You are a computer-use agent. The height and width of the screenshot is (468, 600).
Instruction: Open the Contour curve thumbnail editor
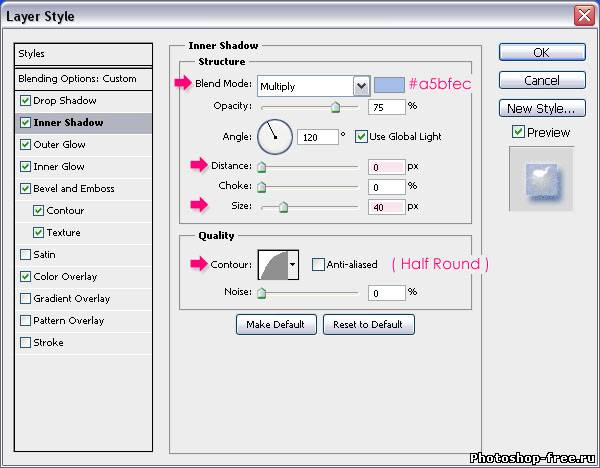tap(272, 264)
